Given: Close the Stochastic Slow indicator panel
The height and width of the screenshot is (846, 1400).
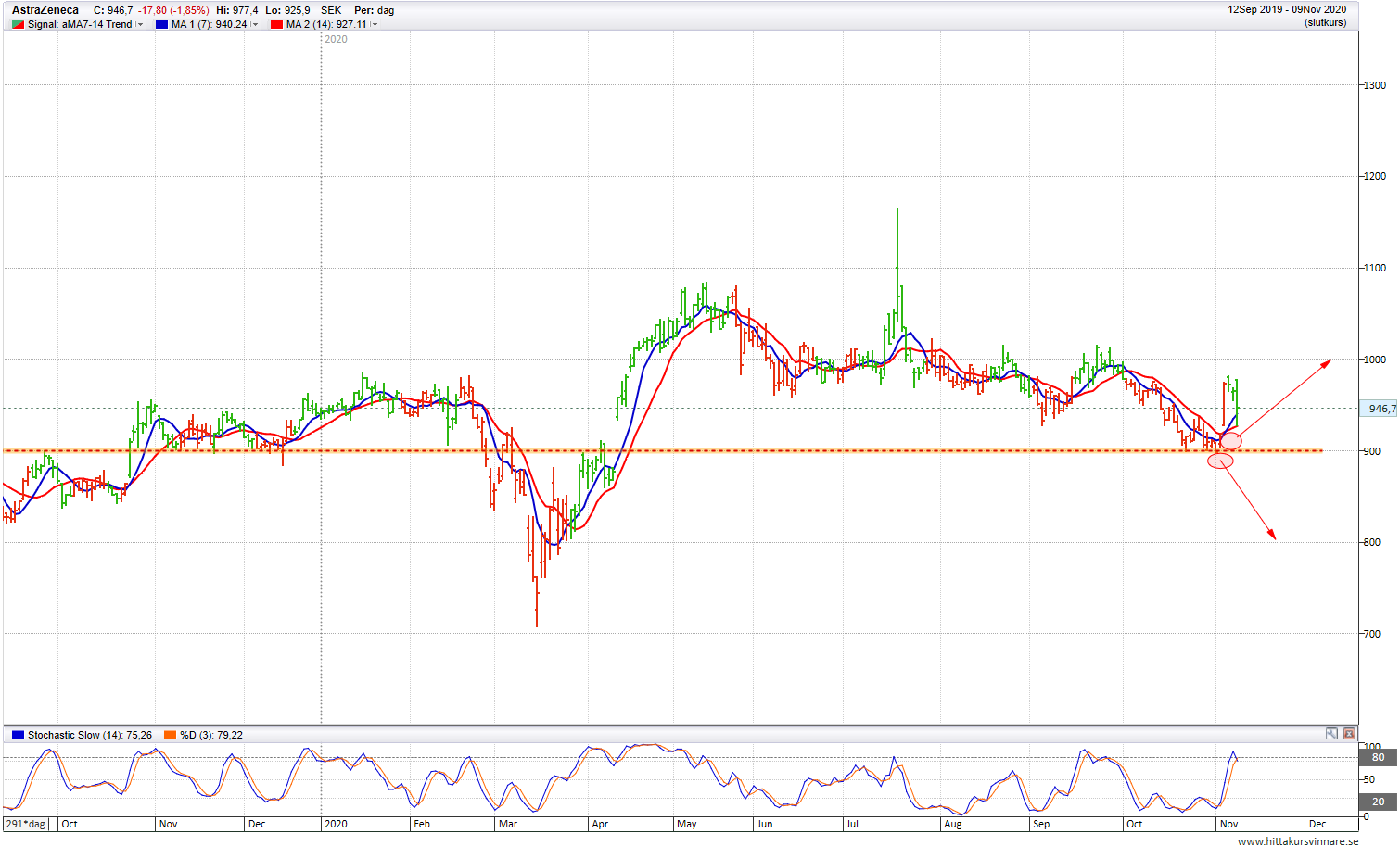Looking at the screenshot, I should pos(1349,734).
